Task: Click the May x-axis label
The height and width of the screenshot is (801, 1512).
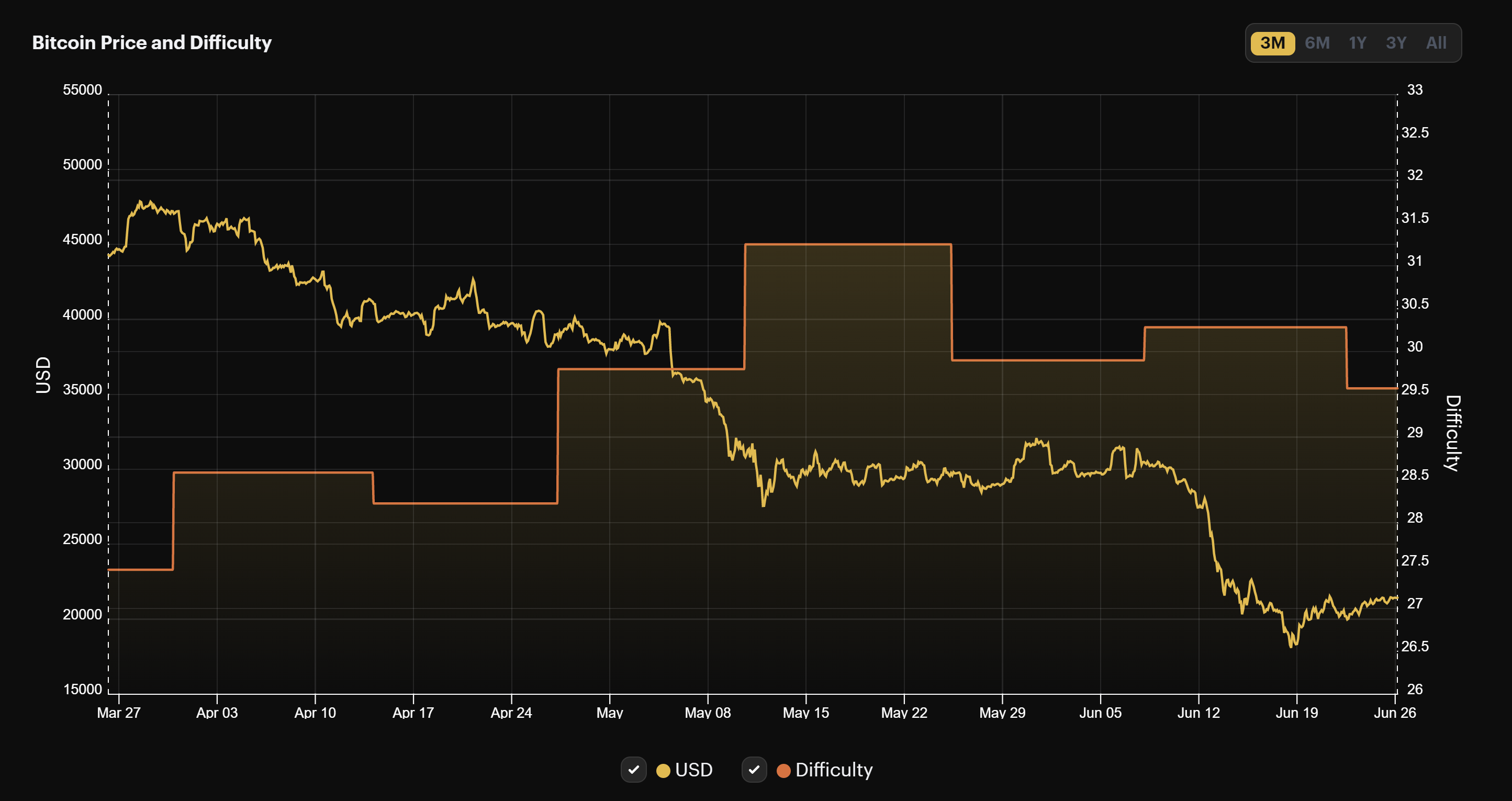Action: click(609, 713)
